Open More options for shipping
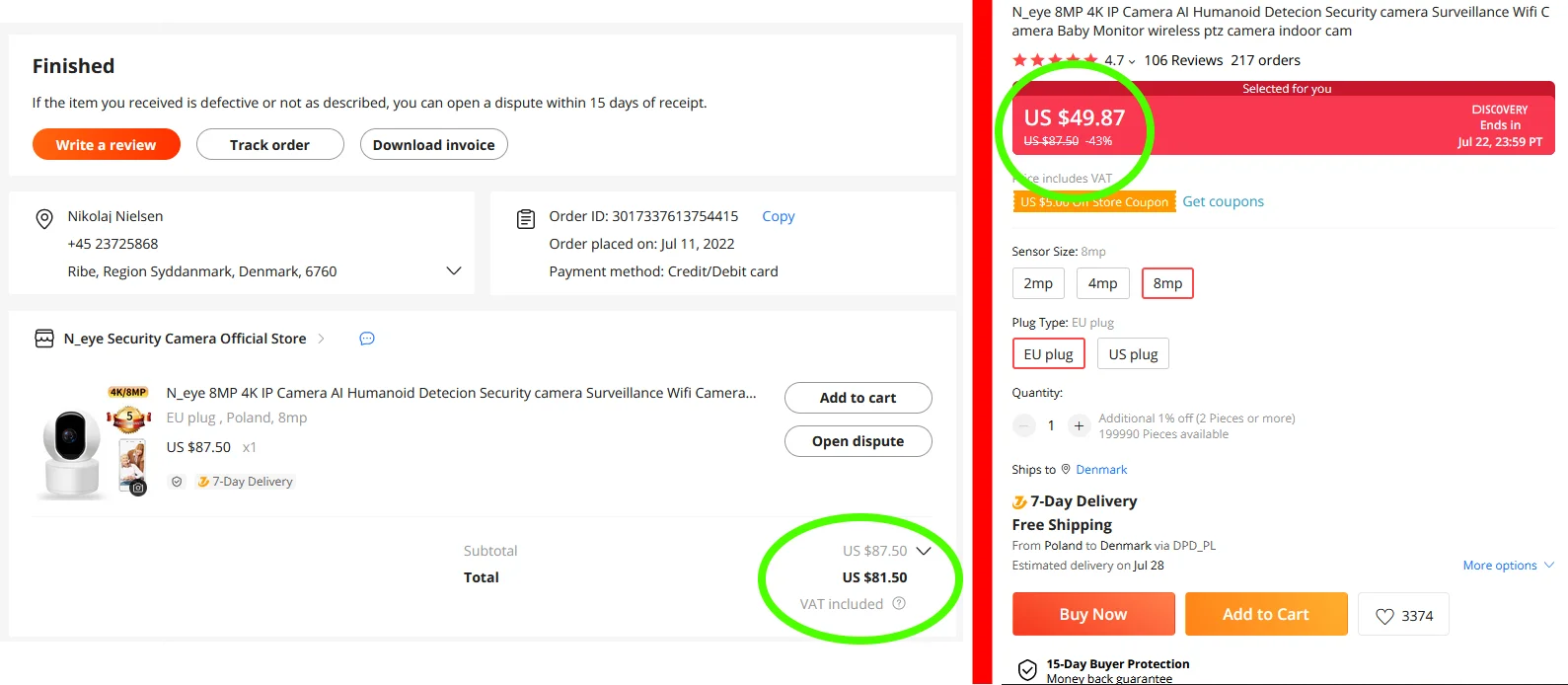Screen dimensions: 1568x685 (x=1508, y=566)
